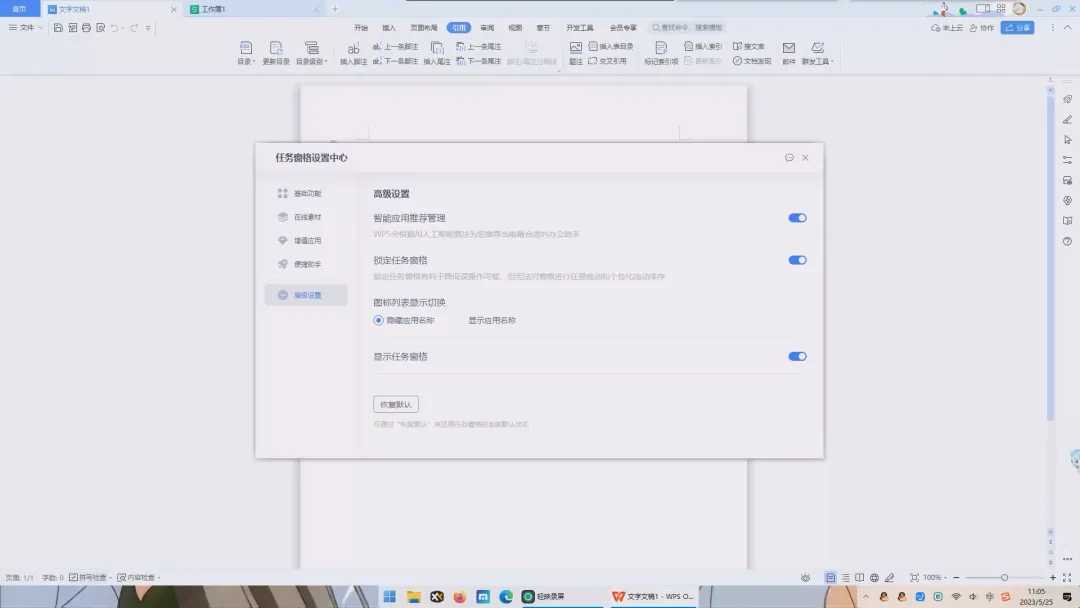This screenshot has width=1080, height=608.
Task: Click the undo arrow icon
Action: click(x=114, y=28)
